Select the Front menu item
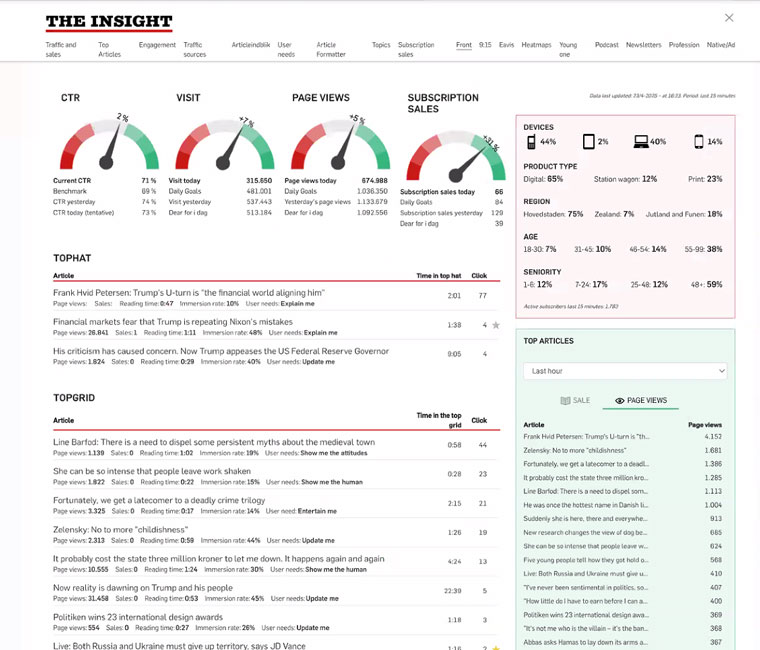This screenshot has height=650, width=760. [x=464, y=45]
